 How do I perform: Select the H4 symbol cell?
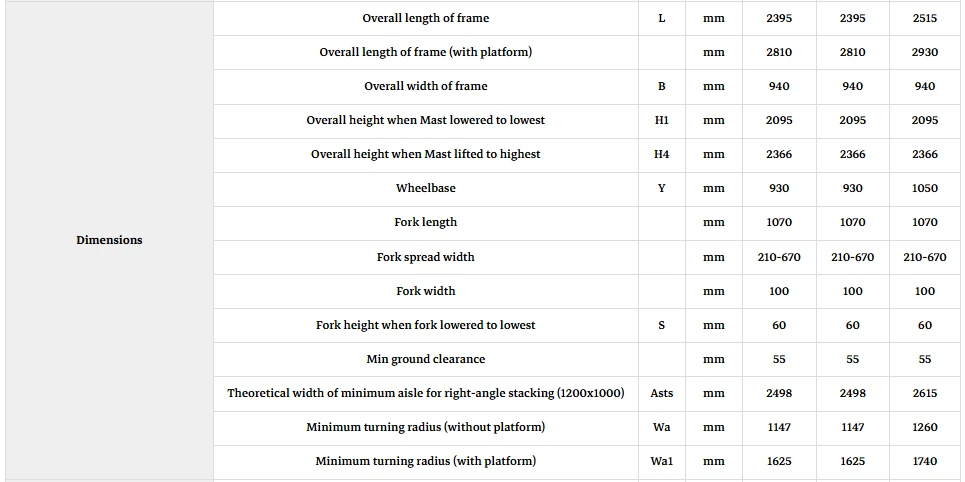(662, 154)
